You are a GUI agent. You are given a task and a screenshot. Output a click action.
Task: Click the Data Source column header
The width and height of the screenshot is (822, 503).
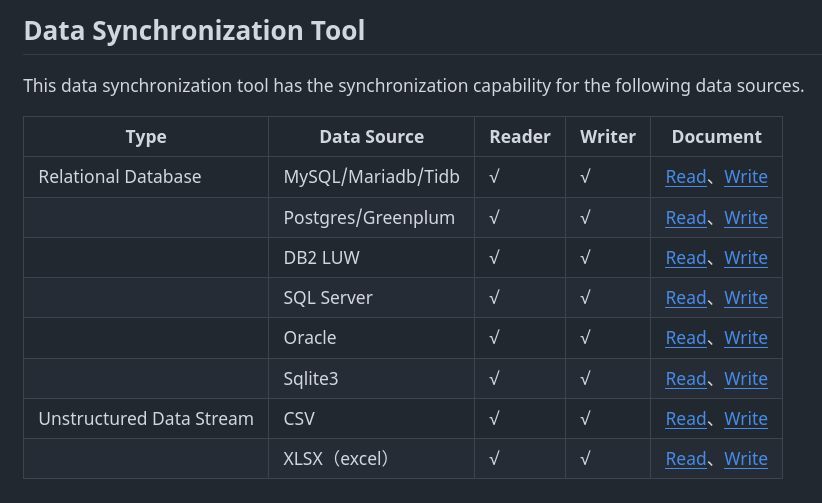tap(372, 136)
